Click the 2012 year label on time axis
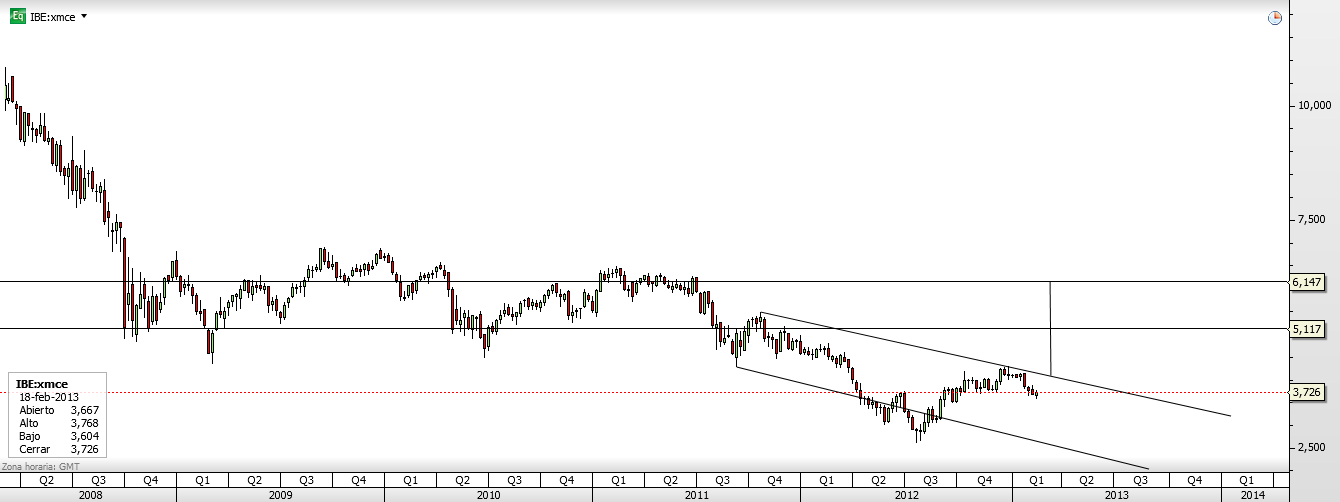1340x502 pixels. (906, 495)
